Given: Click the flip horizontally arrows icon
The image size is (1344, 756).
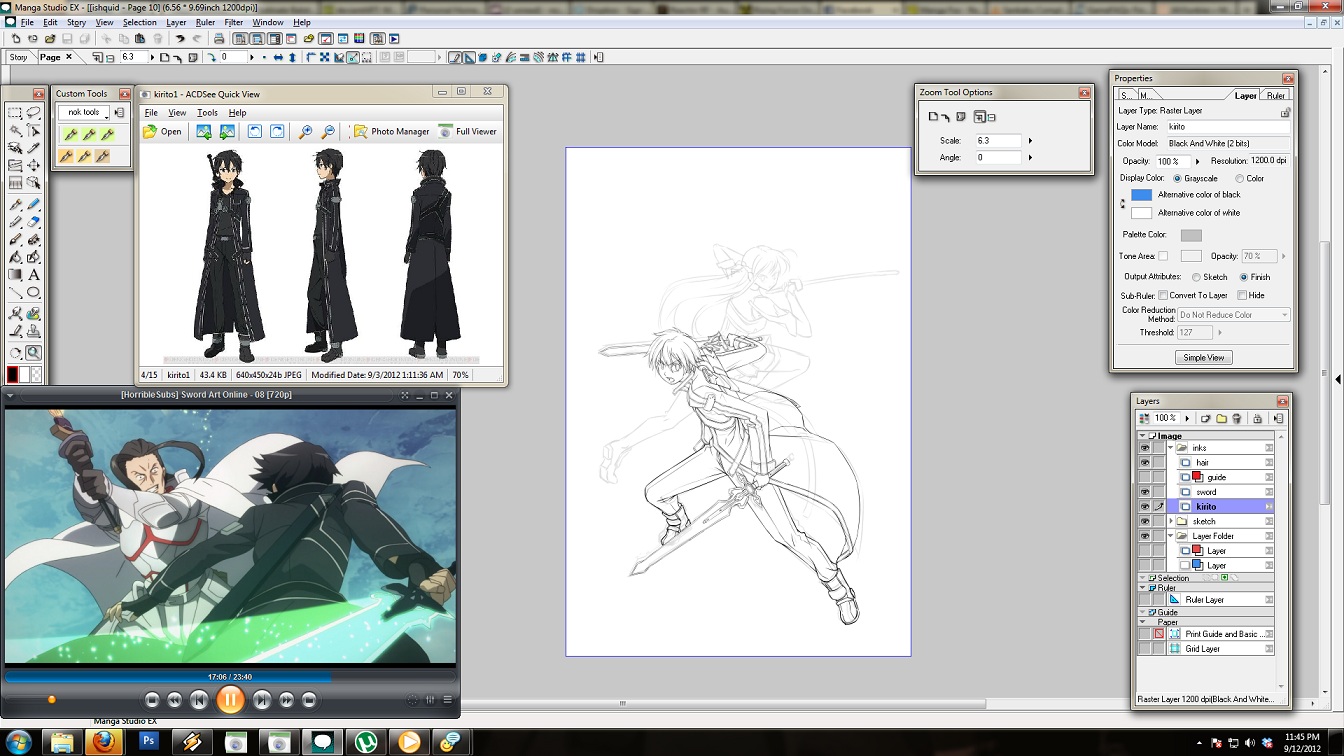Looking at the screenshot, I should [278, 57].
